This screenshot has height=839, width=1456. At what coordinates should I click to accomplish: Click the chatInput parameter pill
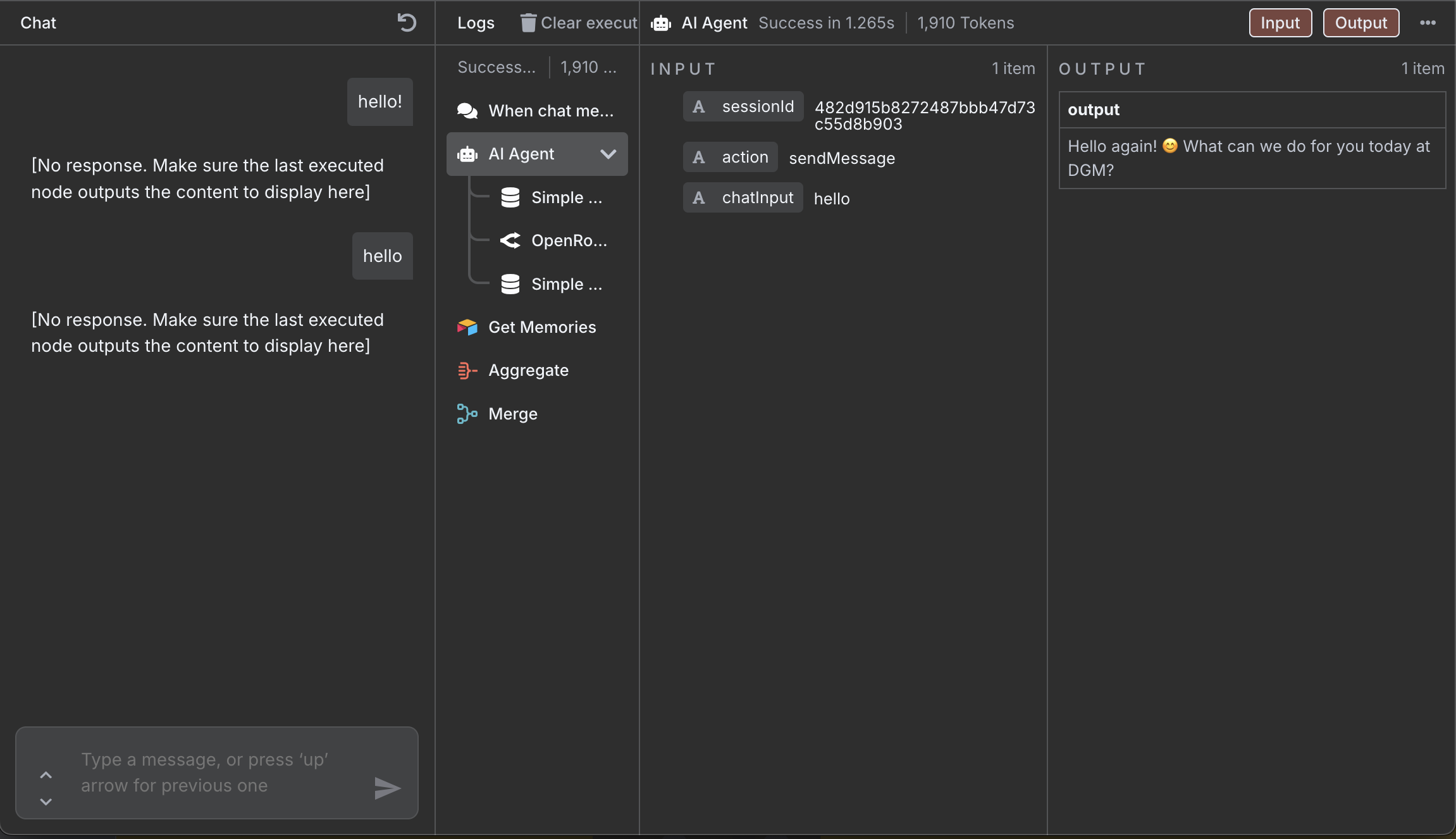[742, 197]
